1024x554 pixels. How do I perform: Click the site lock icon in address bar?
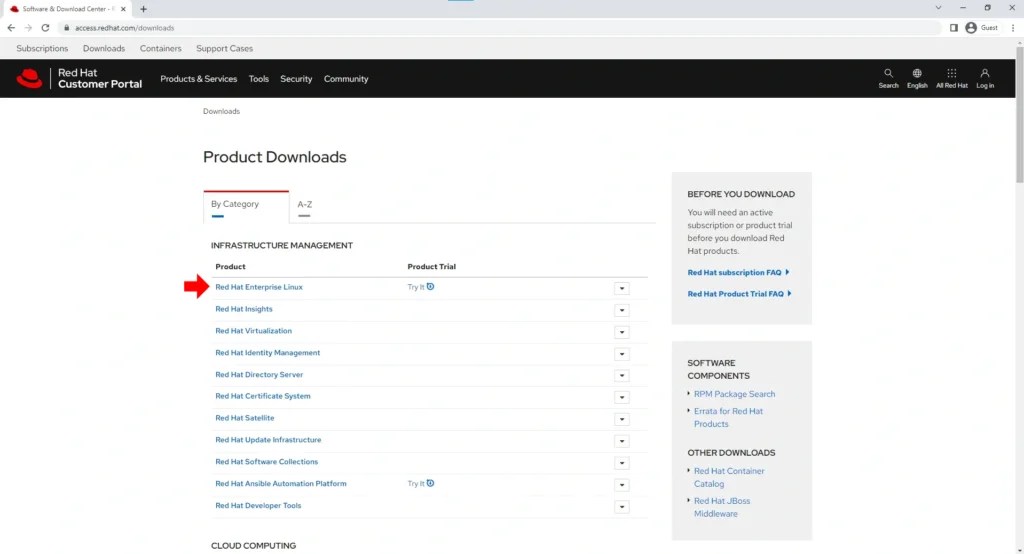(x=66, y=28)
